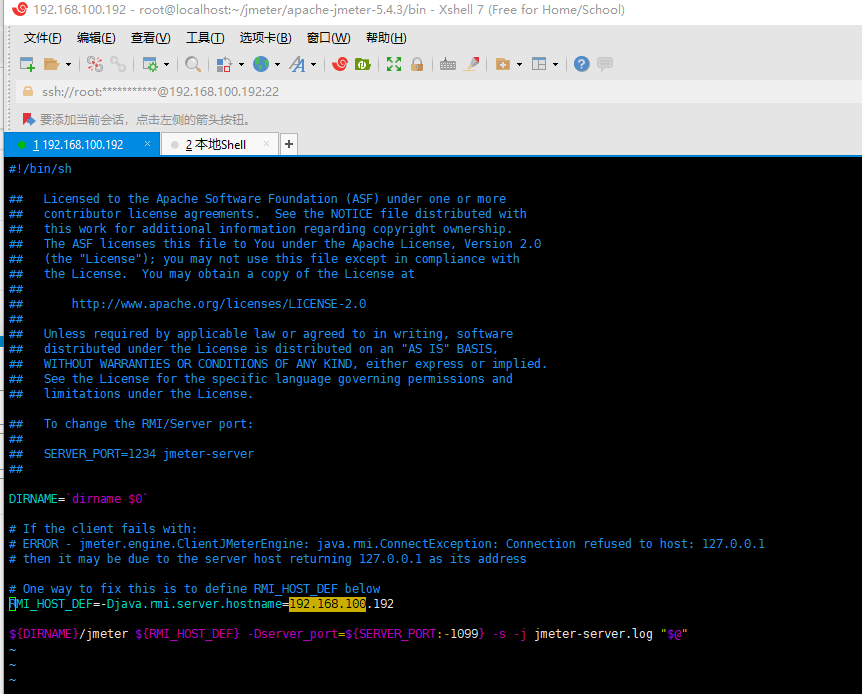Click the red Xshell swirl toolbar icon
This screenshot has height=694, width=862.
tap(340, 64)
